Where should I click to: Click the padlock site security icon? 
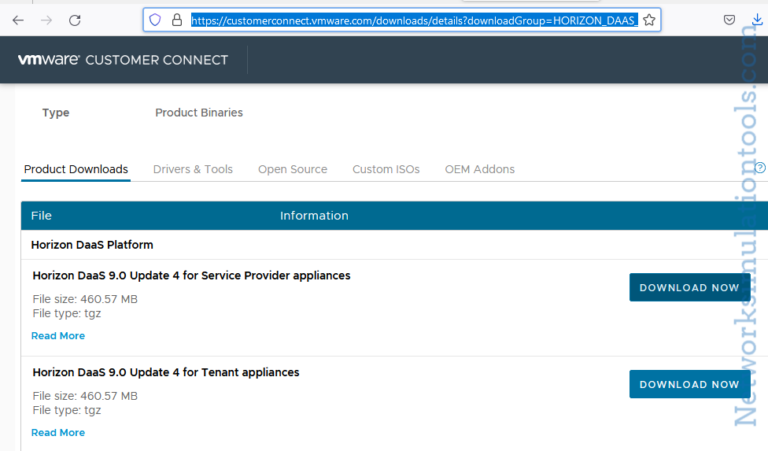click(176, 20)
